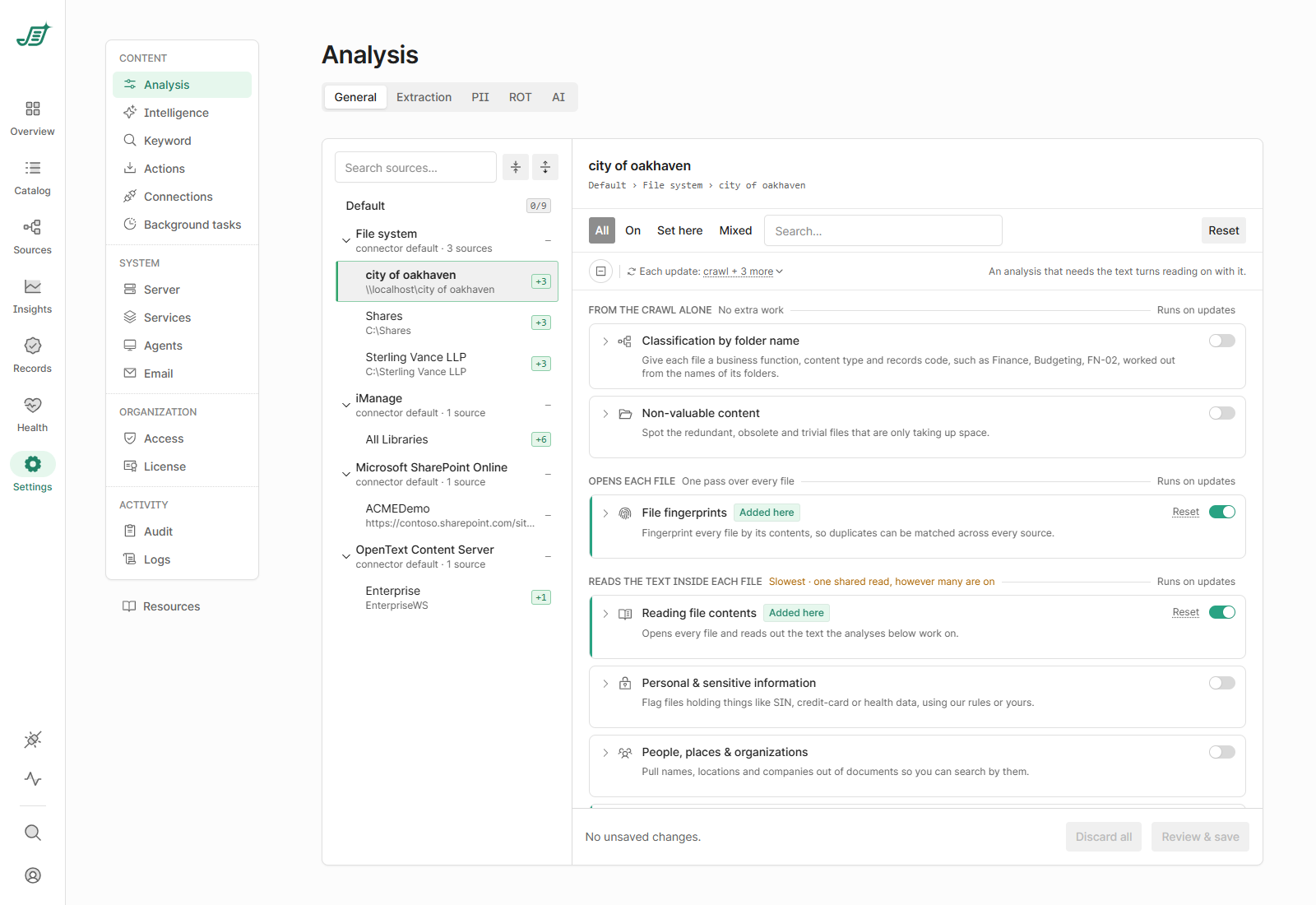Click the collapse analyses square-minus icon
This screenshot has height=905, width=1316.
click(x=601, y=271)
